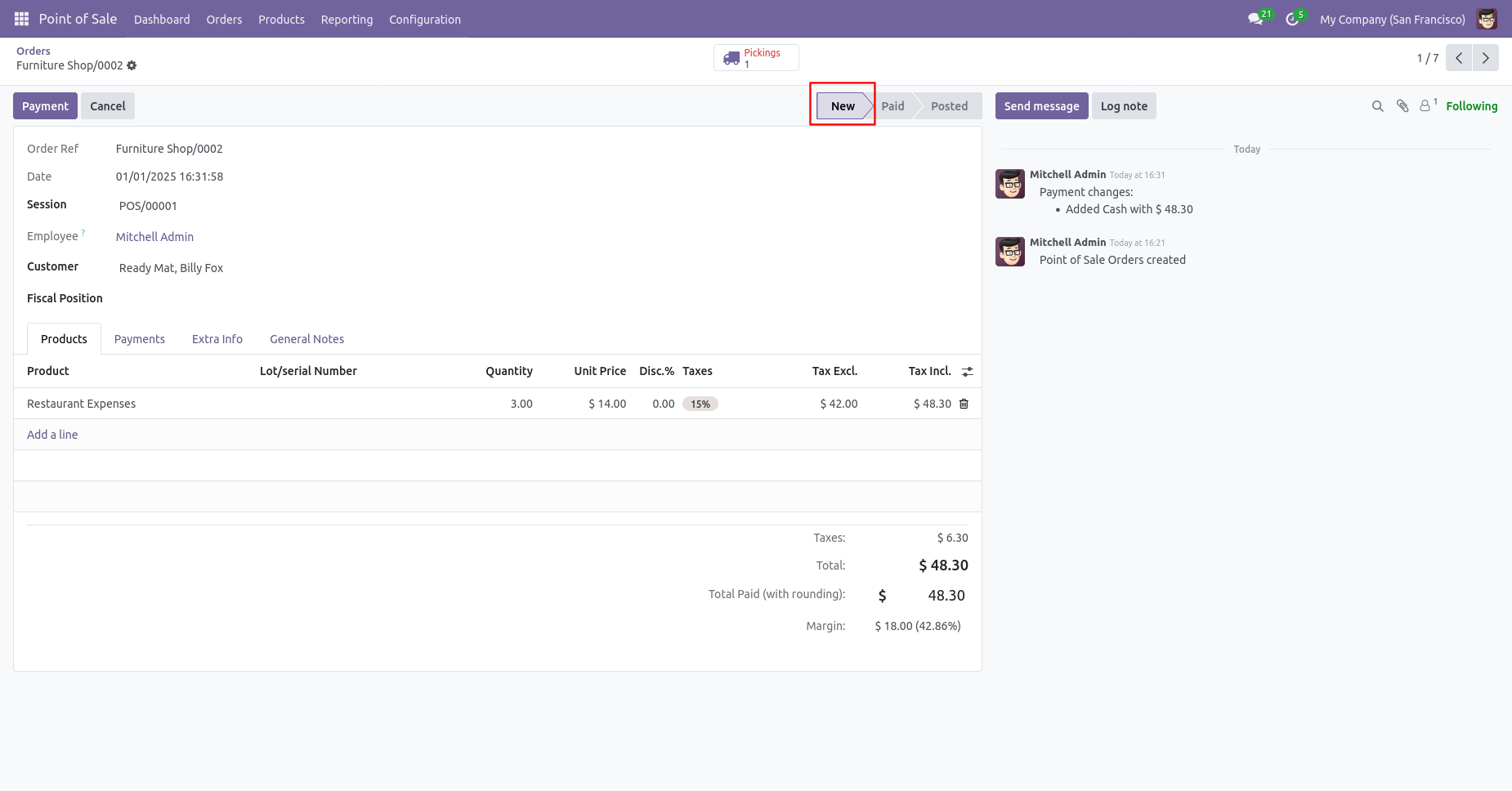Click Total Paid amount 48.30
Viewport: 1512px width, 791px height.
[x=946, y=596]
